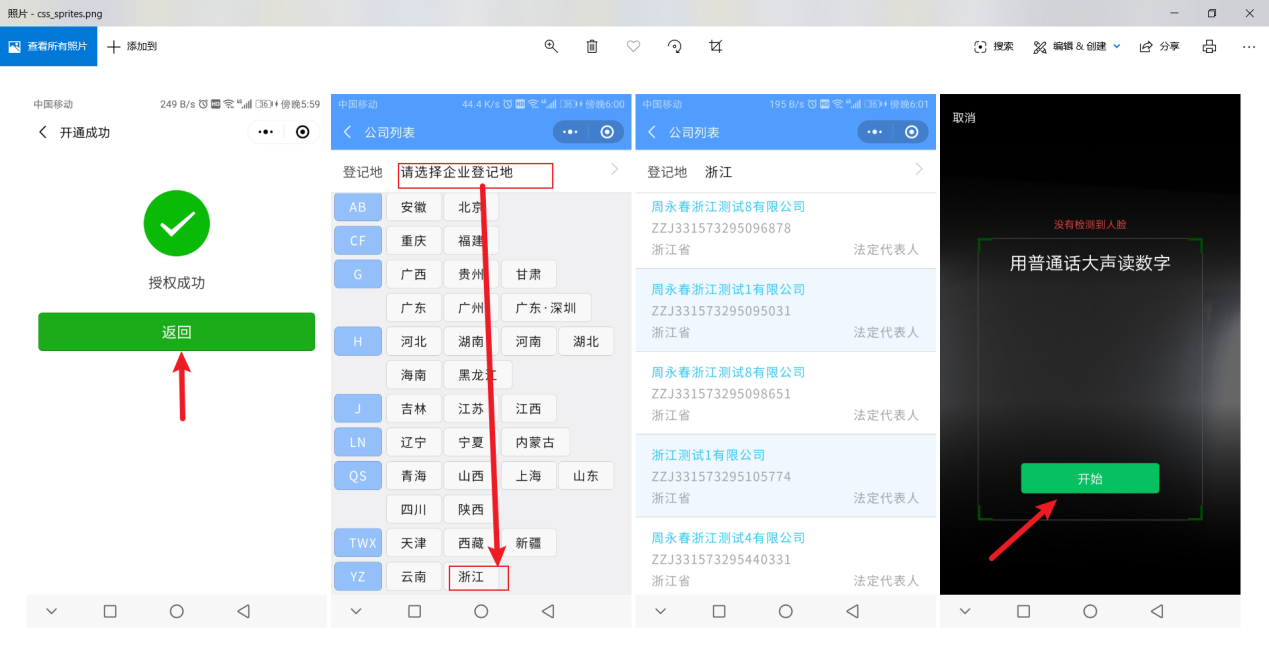This screenshot has width=1269, height=655.
Task: Jump to AB letter index
Action: click(358, 207)
